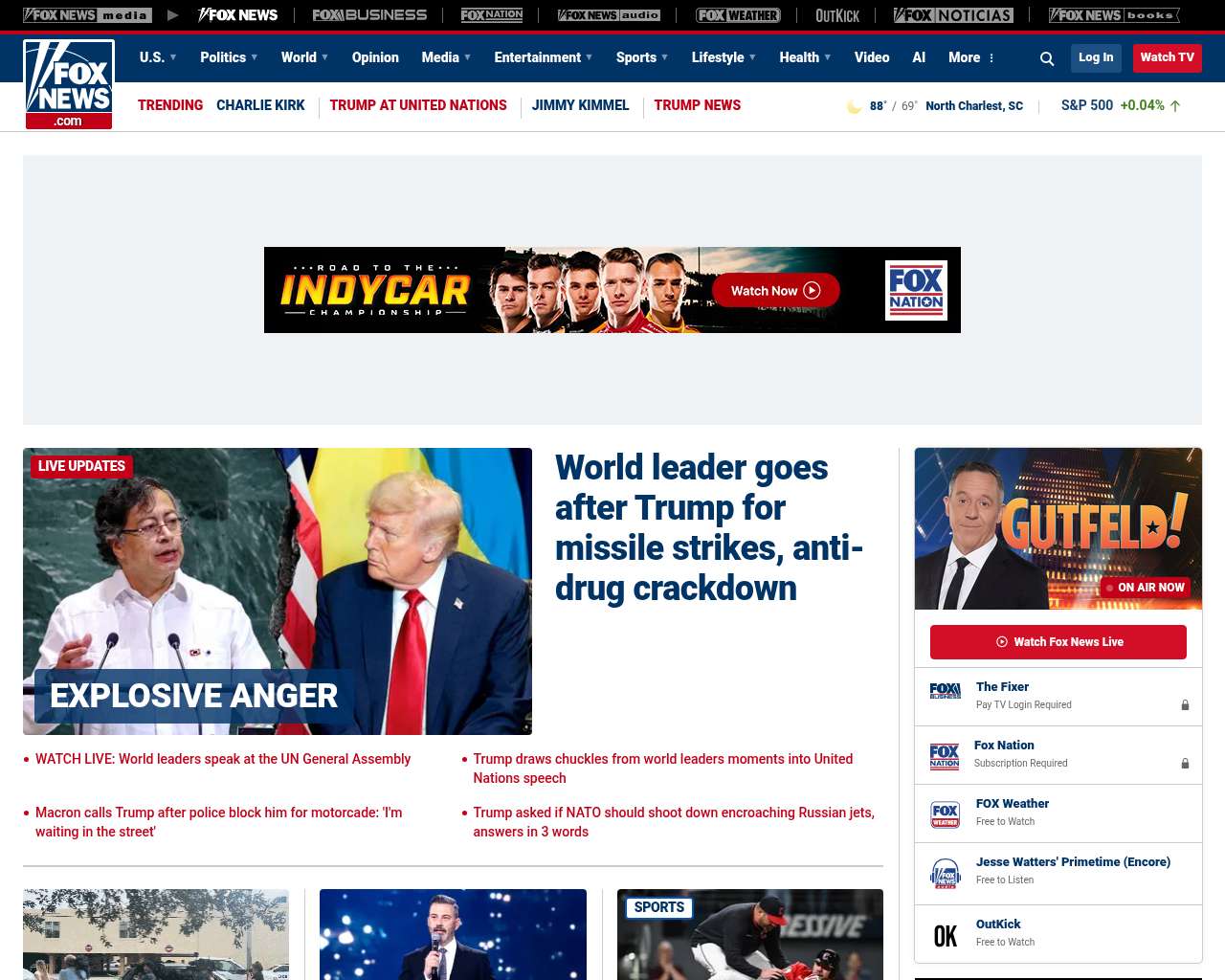Open headline about world leader and Trump

click(708, 527)
